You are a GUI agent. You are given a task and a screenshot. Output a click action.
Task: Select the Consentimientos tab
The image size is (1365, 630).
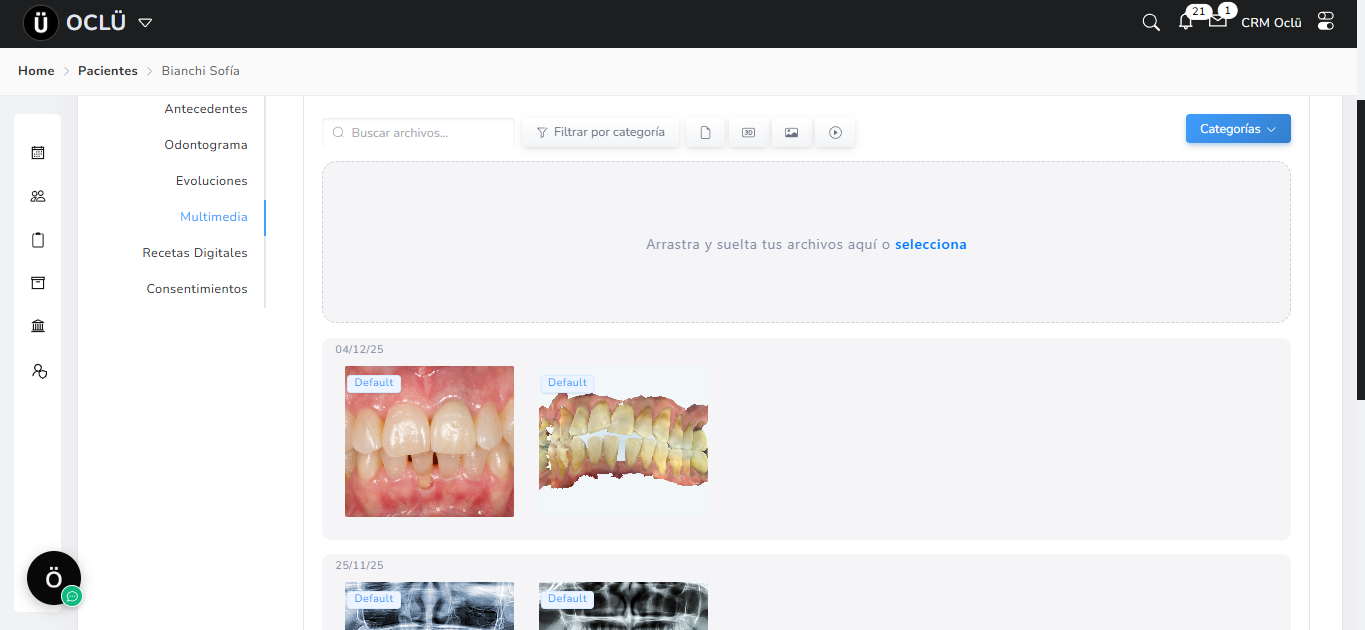(197, 289)
